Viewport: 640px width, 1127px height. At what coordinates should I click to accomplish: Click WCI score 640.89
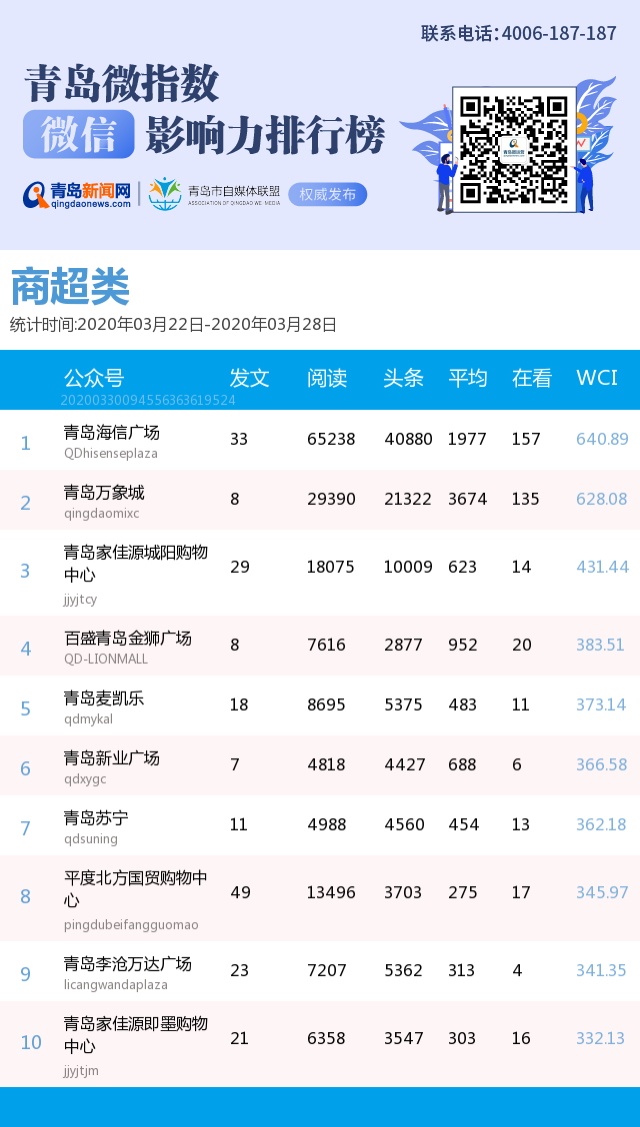point(602,439)
